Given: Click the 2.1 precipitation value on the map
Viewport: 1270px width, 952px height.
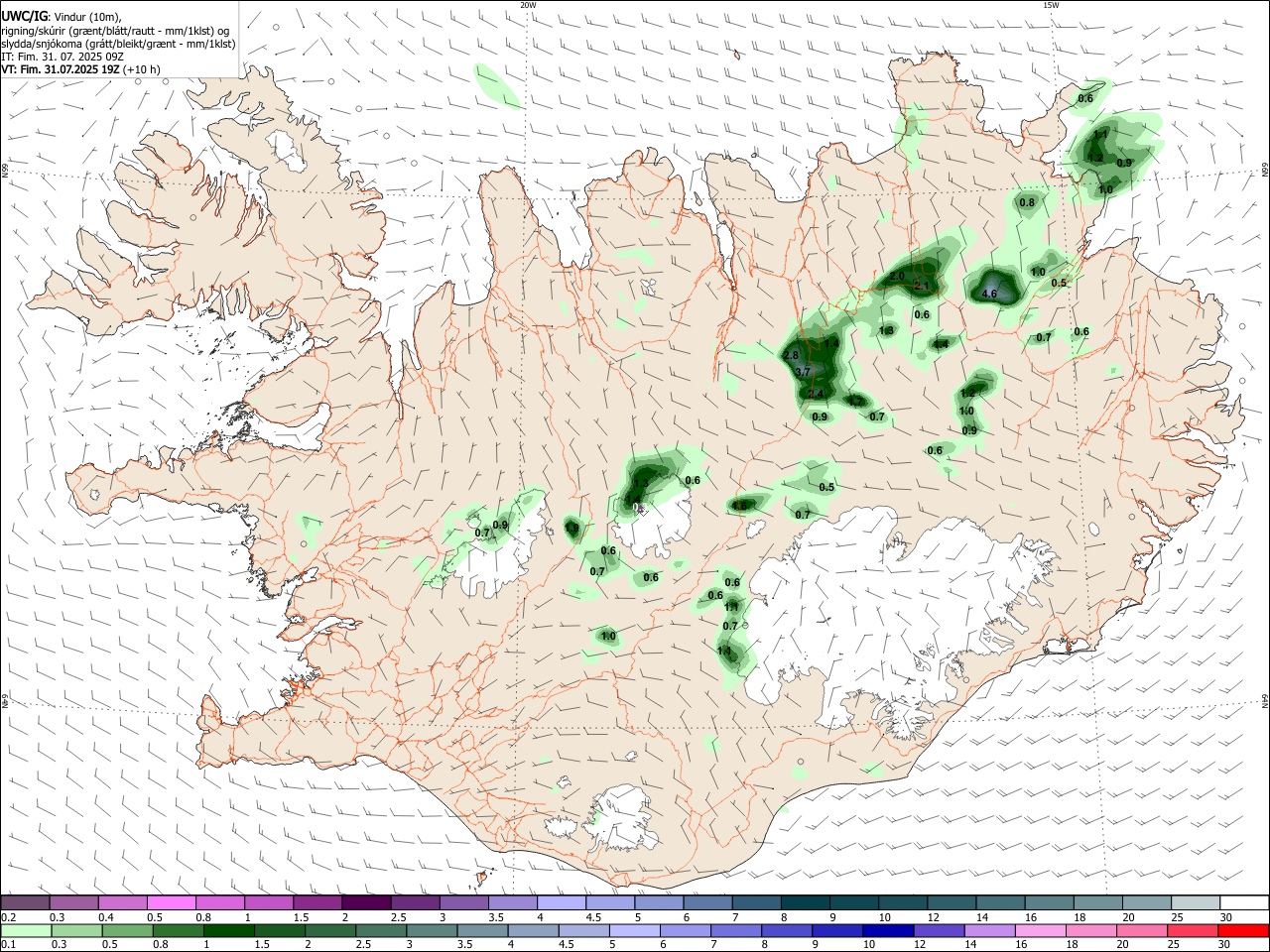Looking at the screenshot, I should [x=922, y=286].
